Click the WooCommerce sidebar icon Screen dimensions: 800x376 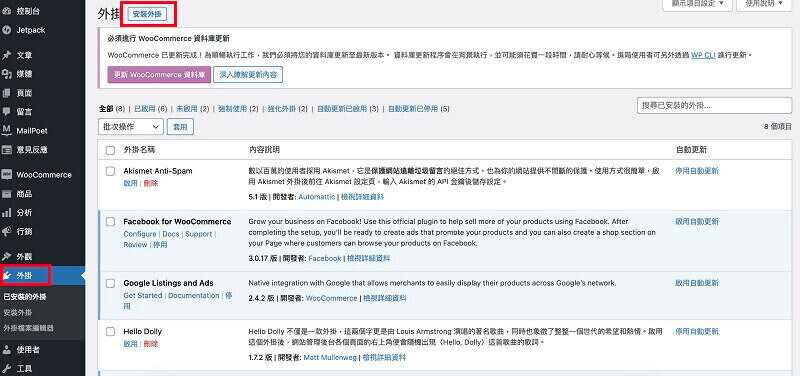(7, 174)
